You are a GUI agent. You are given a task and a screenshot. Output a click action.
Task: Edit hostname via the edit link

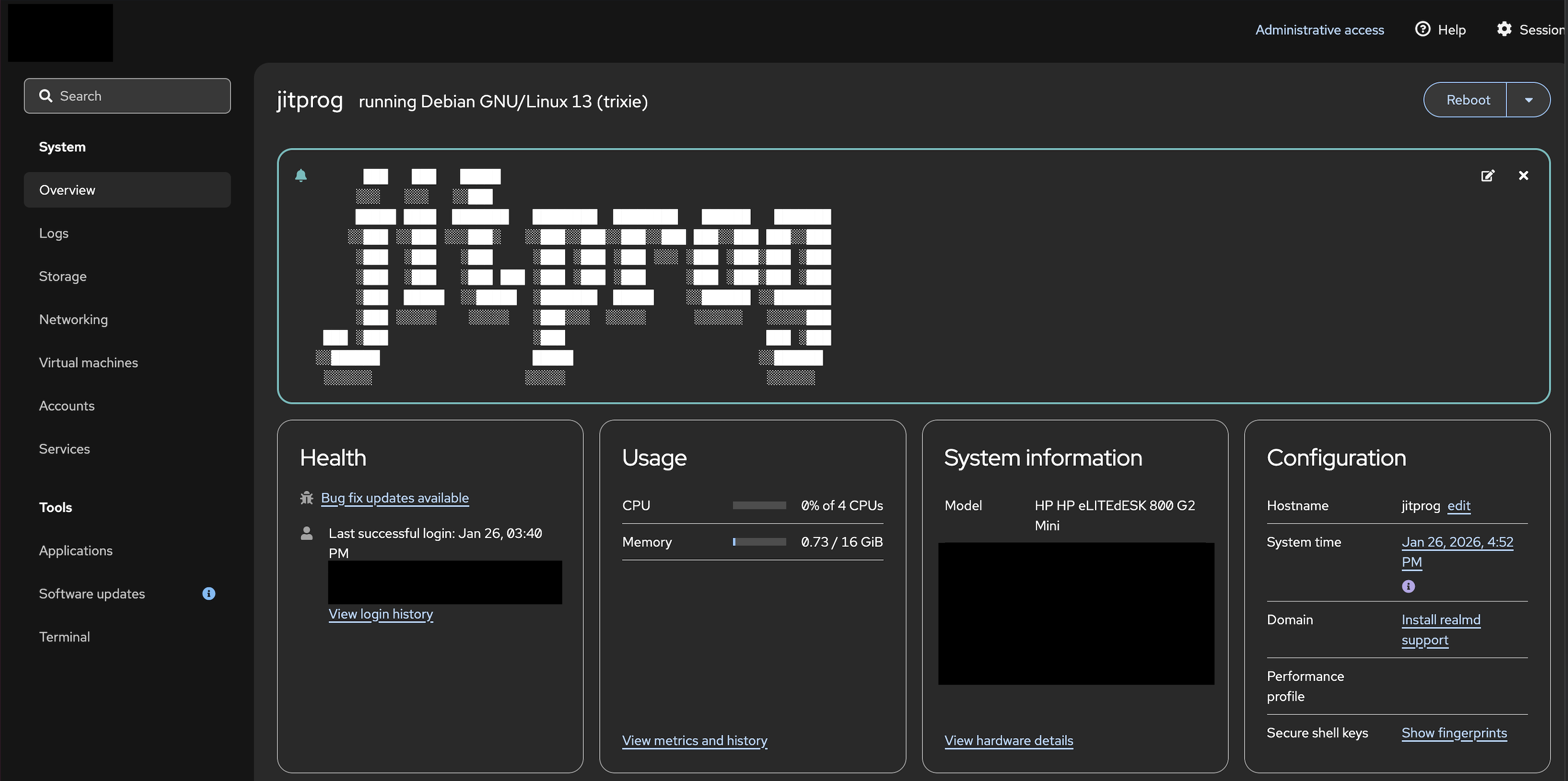click(x=1459, y=506)
